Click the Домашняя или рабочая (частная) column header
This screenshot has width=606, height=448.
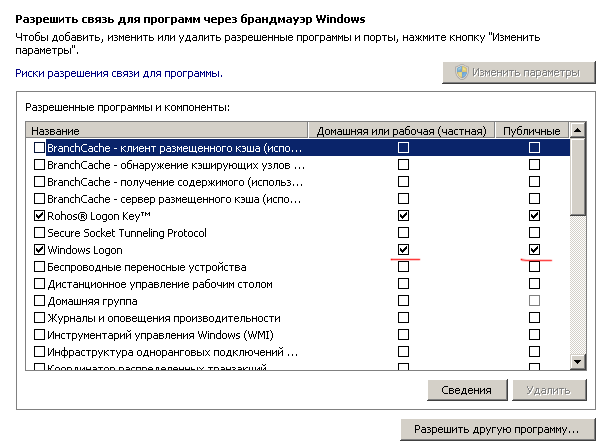(x=402, y=131)
